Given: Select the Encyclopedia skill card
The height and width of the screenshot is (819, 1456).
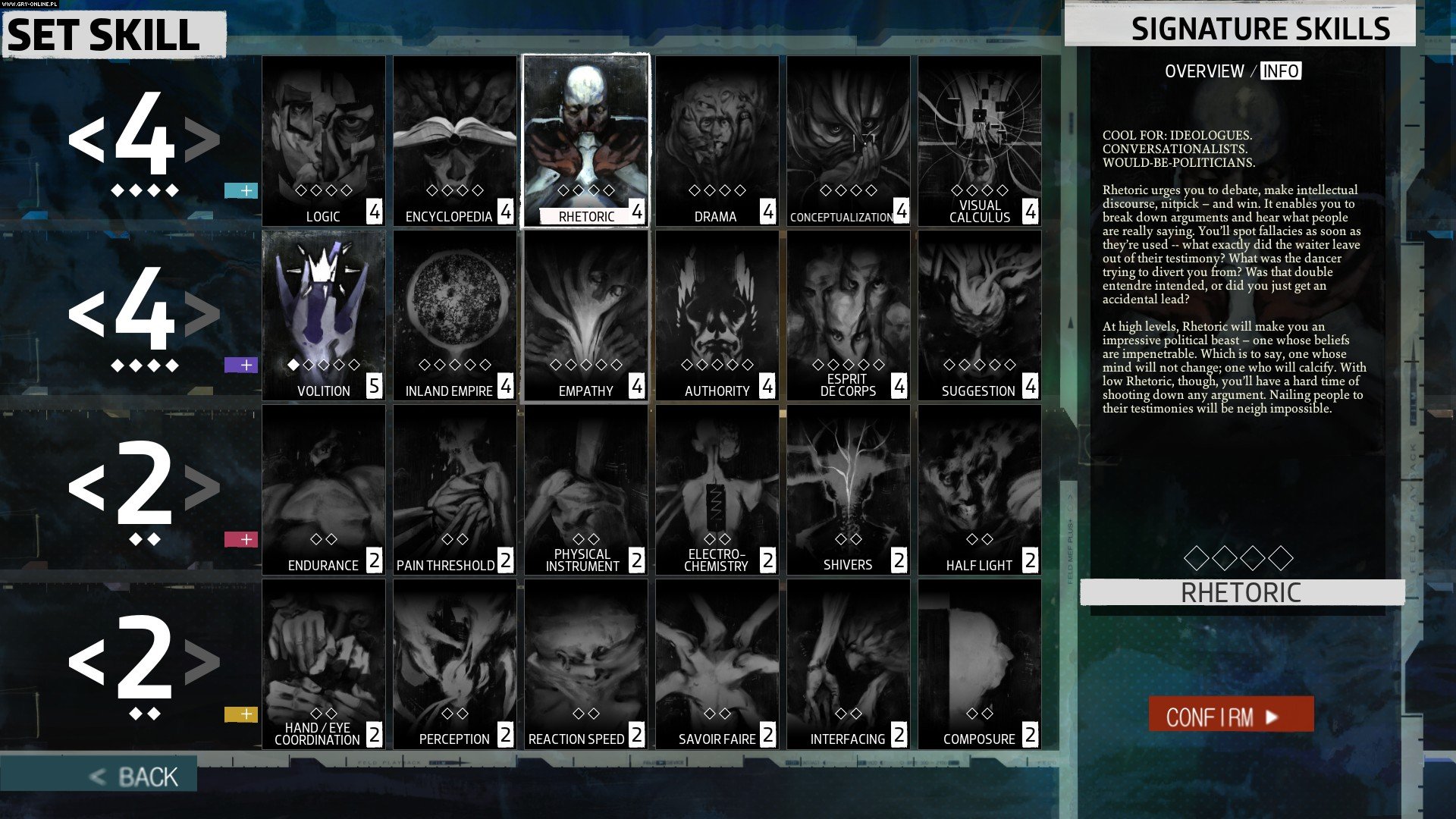Looking at the screenshot, I should pos(455,141).
